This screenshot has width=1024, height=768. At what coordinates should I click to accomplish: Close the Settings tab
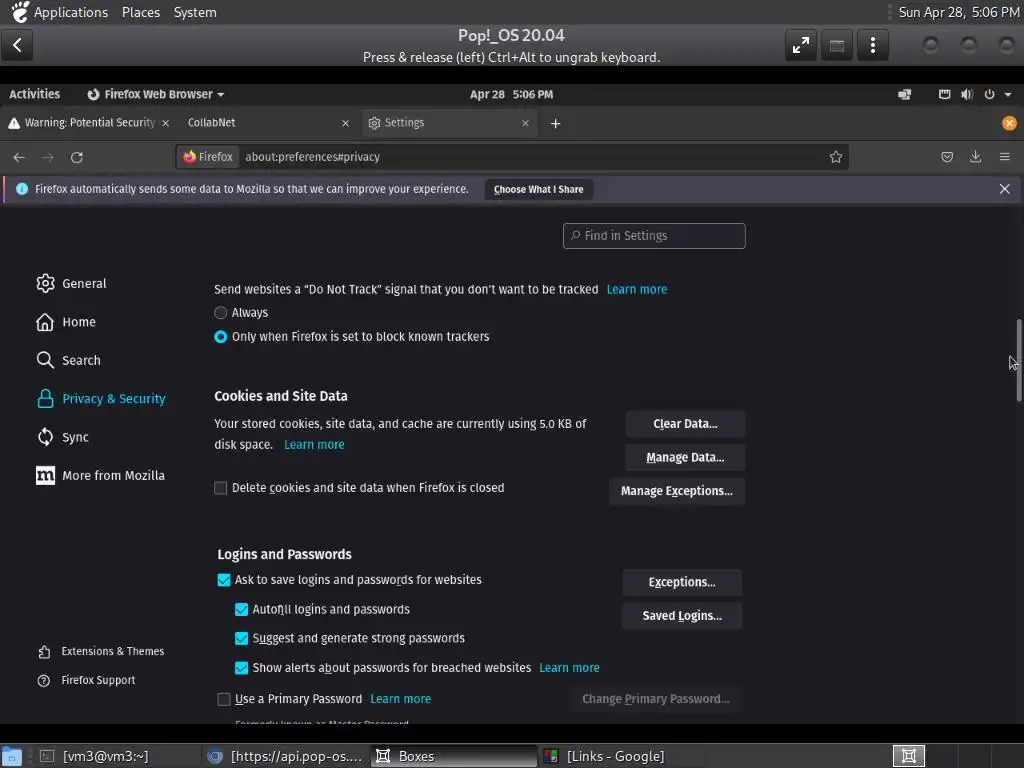point(525,123)
